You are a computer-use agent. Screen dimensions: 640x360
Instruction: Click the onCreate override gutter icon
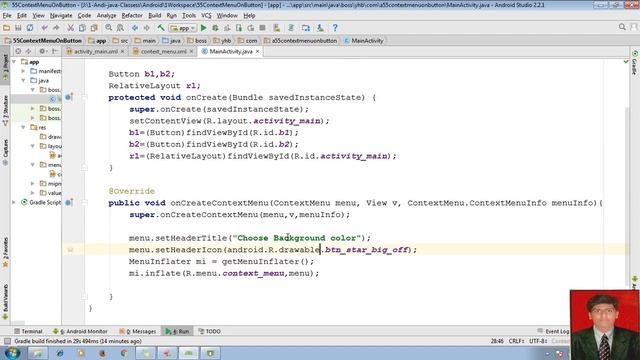pyautogui.click(x=69, y=97)
